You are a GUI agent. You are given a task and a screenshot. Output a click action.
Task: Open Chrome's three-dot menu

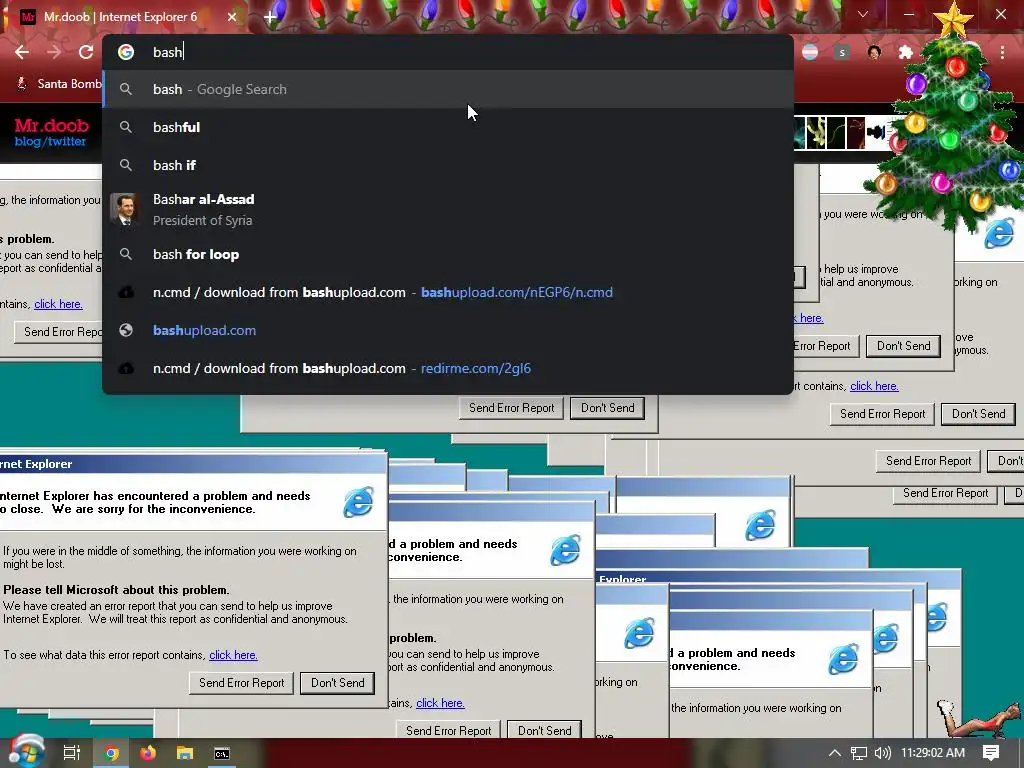[1002, 52]
